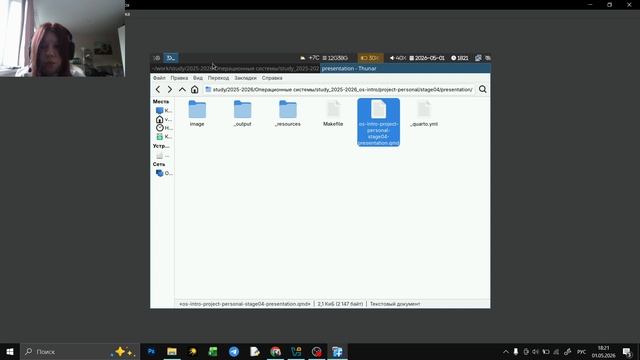Click the webcam video thumbnail
Screen dimensions: 640x360
(62, 38)
